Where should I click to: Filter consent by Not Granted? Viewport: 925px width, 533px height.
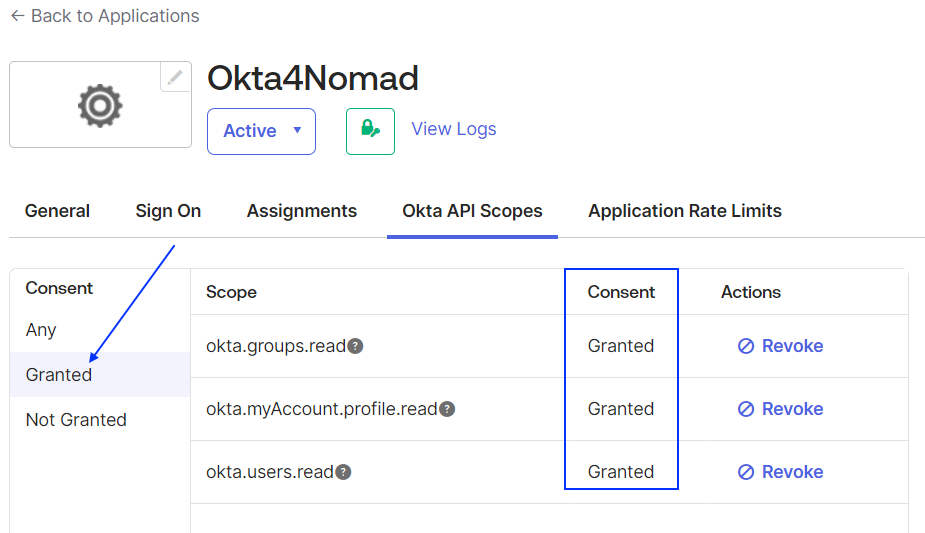point(76,420)
